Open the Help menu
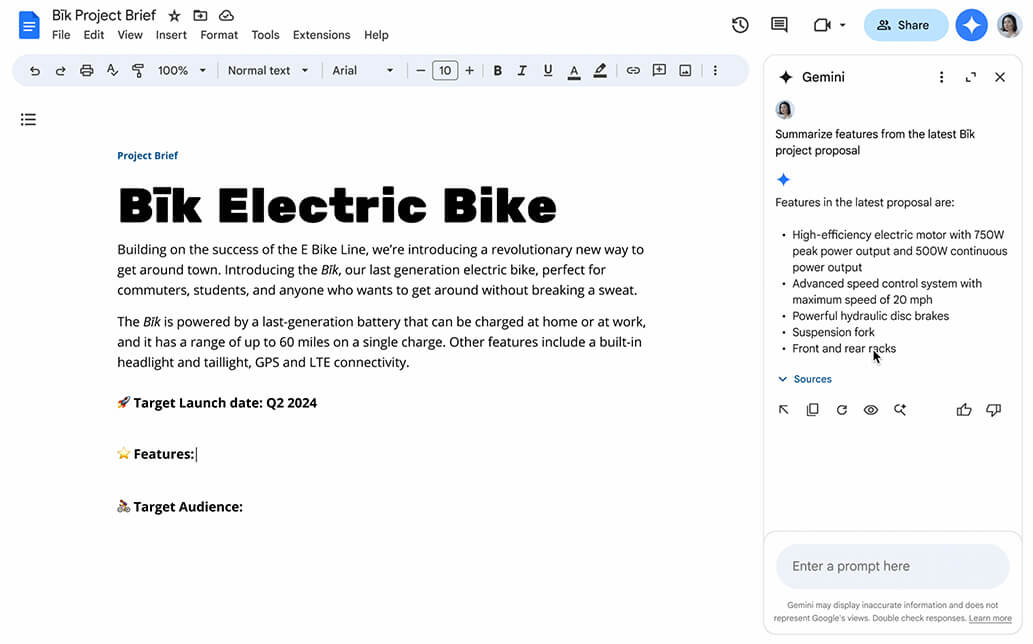This screenshot has height=644, width=1033. click(x=376, y=35)
